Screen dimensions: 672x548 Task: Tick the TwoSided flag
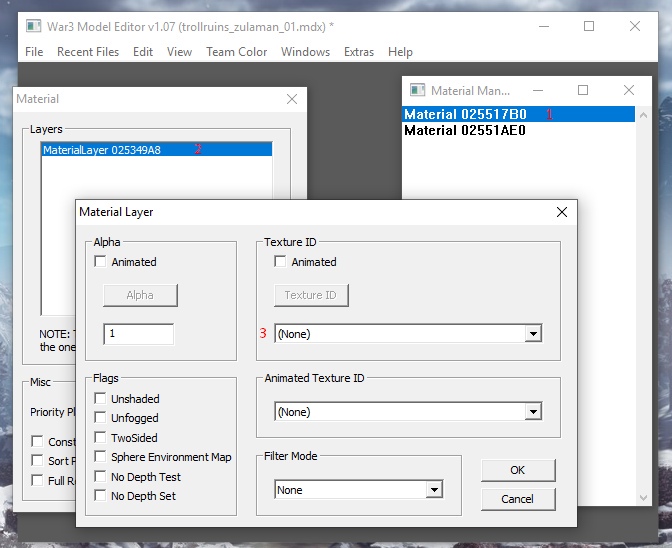click(100, 437)
